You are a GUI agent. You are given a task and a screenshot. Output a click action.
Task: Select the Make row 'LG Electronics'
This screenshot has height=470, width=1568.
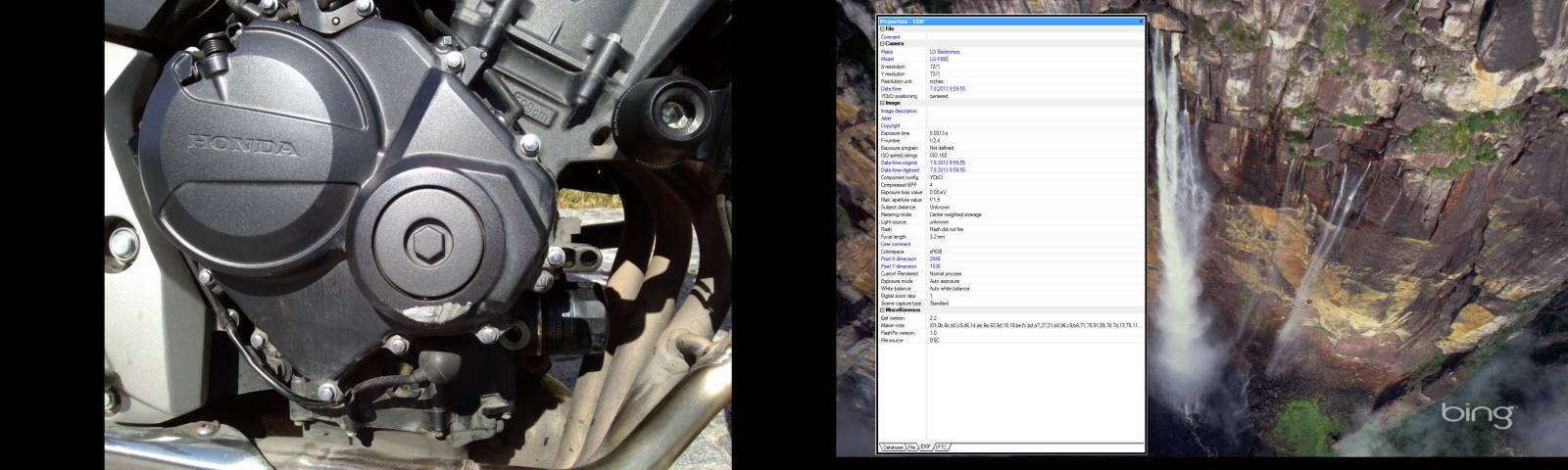click(1010, 52)
